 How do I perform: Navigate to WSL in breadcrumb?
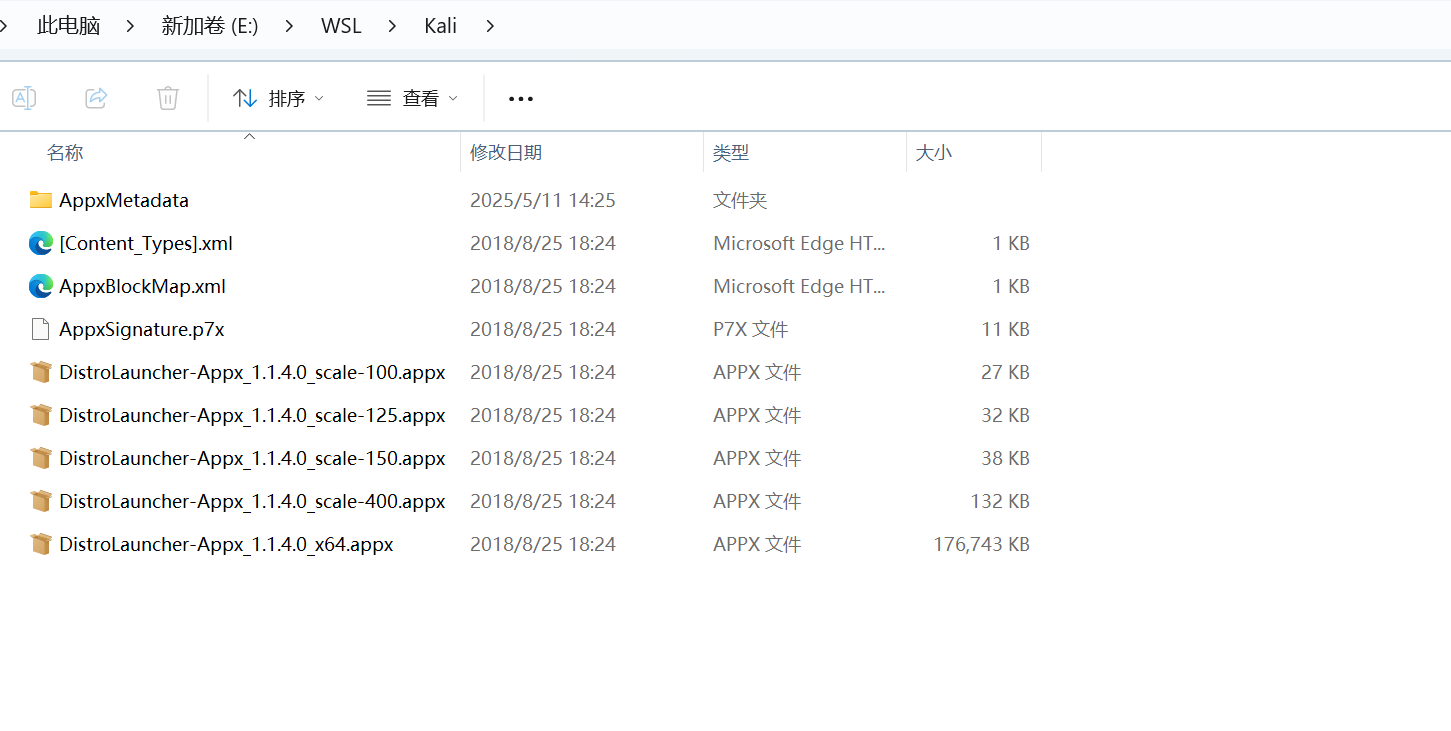point(341,26)
